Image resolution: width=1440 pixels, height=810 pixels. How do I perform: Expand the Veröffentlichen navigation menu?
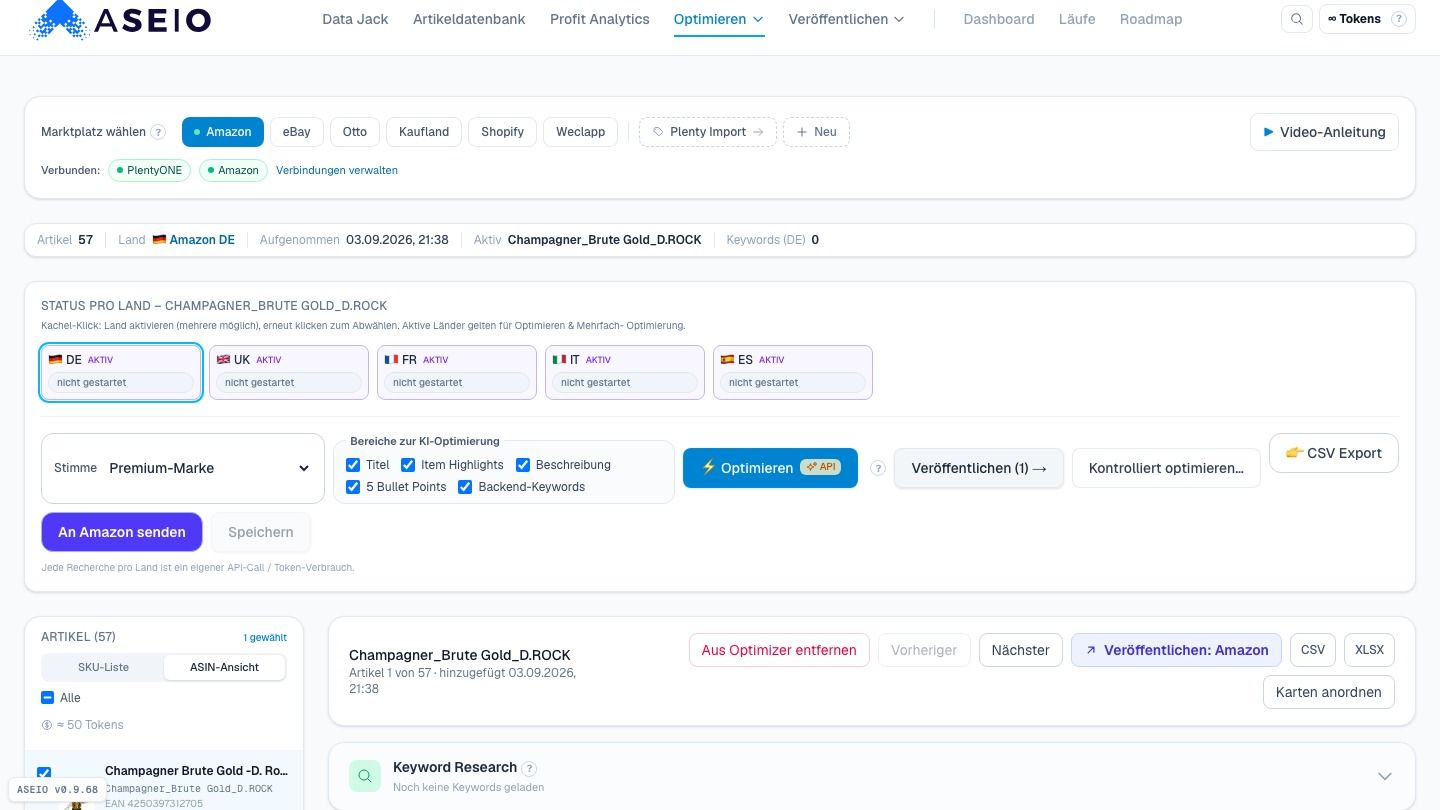(846, 19)
